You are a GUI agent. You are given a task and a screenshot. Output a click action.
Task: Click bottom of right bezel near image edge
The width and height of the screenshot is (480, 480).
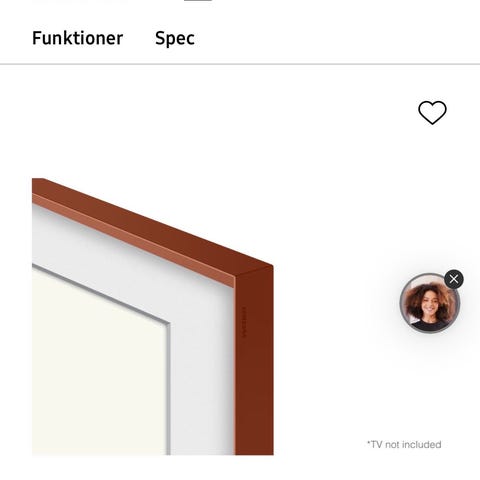(255, 447)
